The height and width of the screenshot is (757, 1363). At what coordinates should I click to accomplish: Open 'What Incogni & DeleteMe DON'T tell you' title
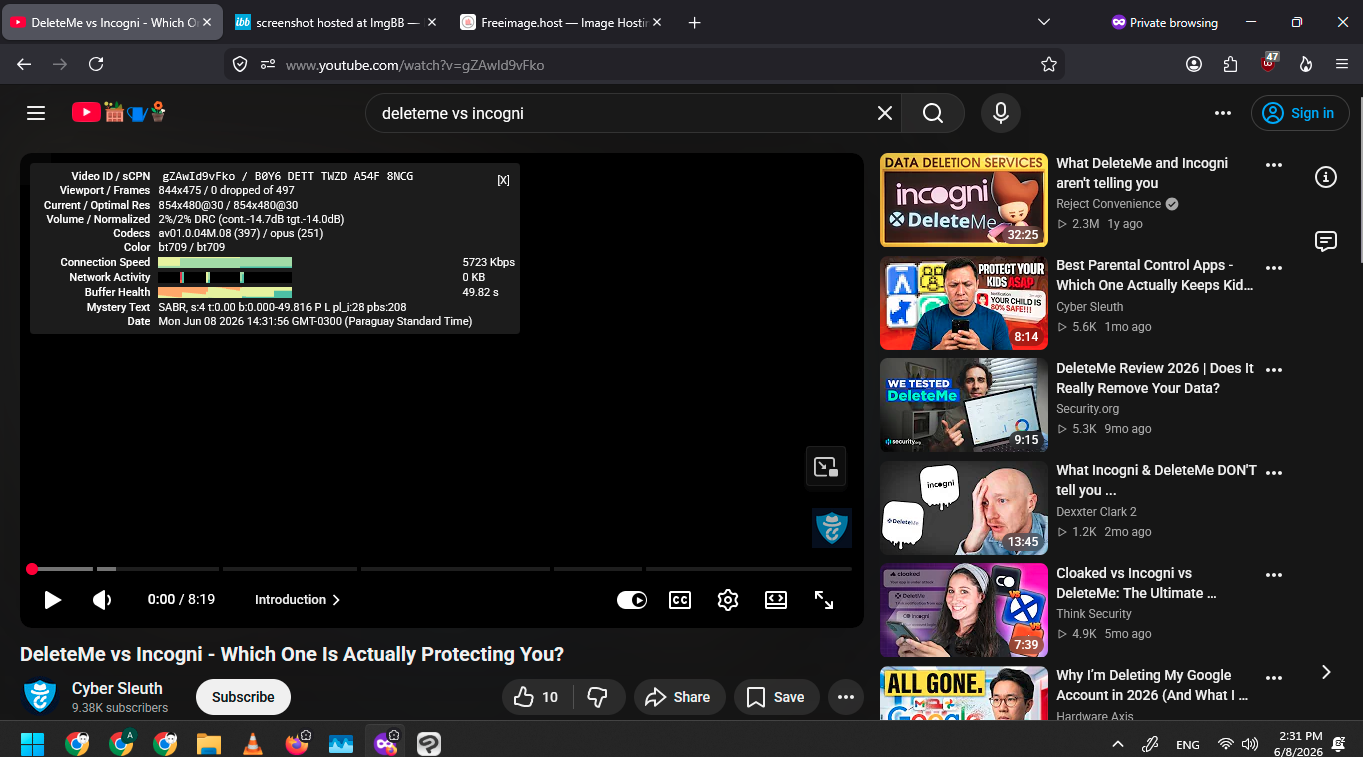click(1157, 480)
